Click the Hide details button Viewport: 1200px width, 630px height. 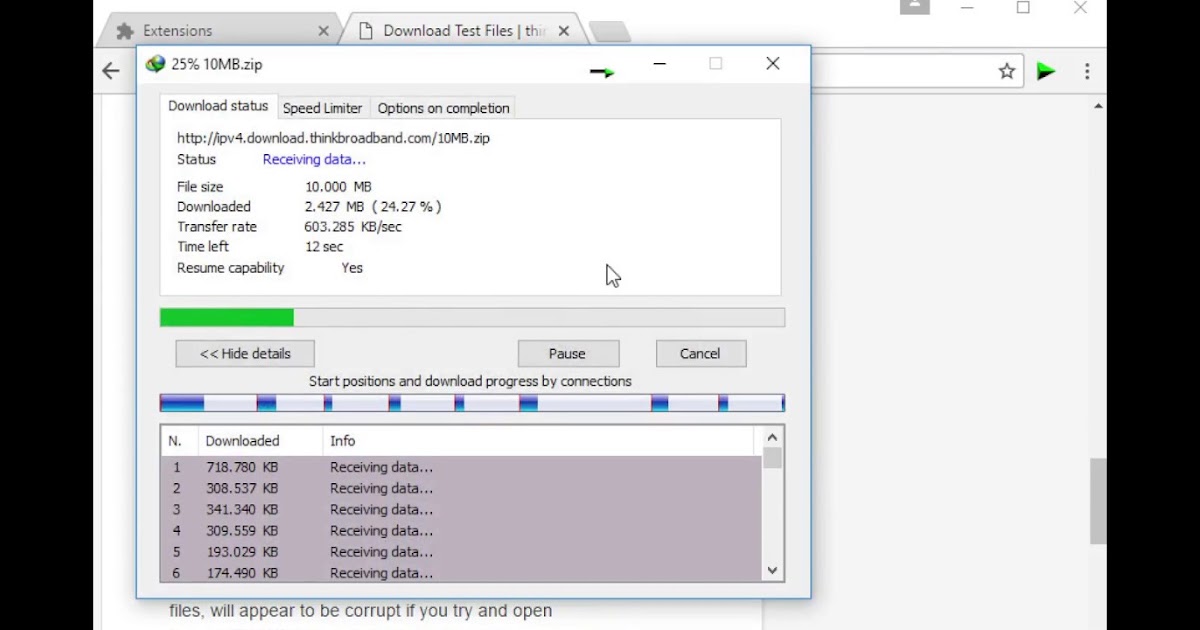tap(245, 353)
